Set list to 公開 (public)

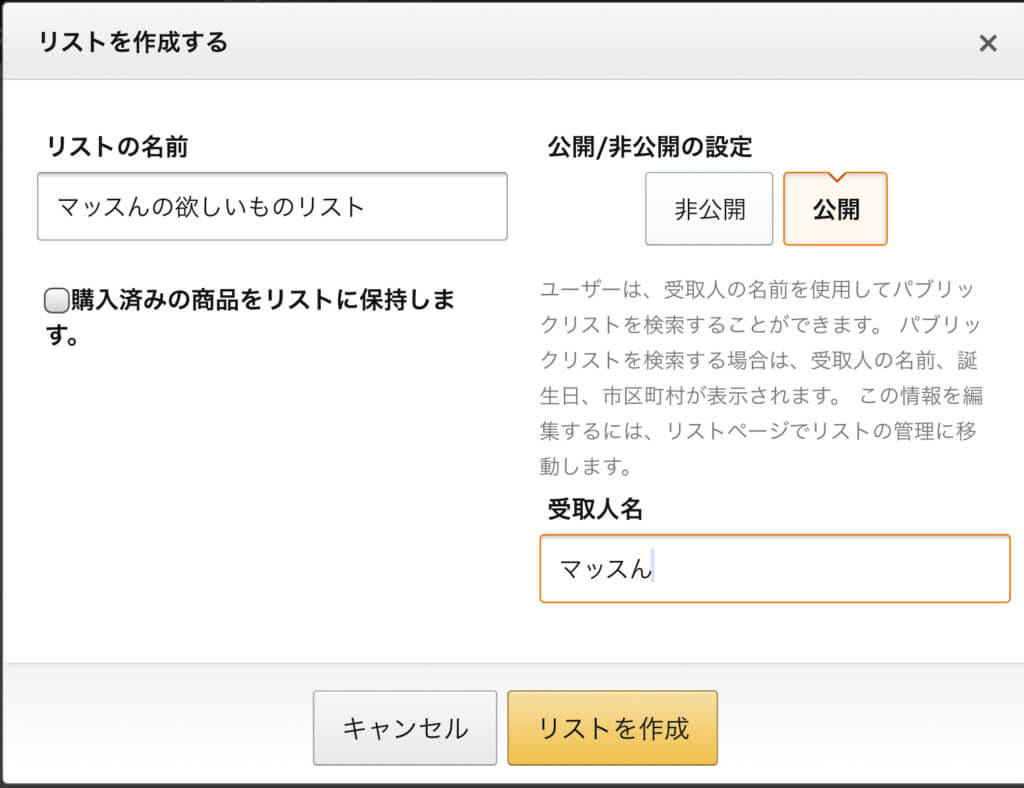[835, 209]
